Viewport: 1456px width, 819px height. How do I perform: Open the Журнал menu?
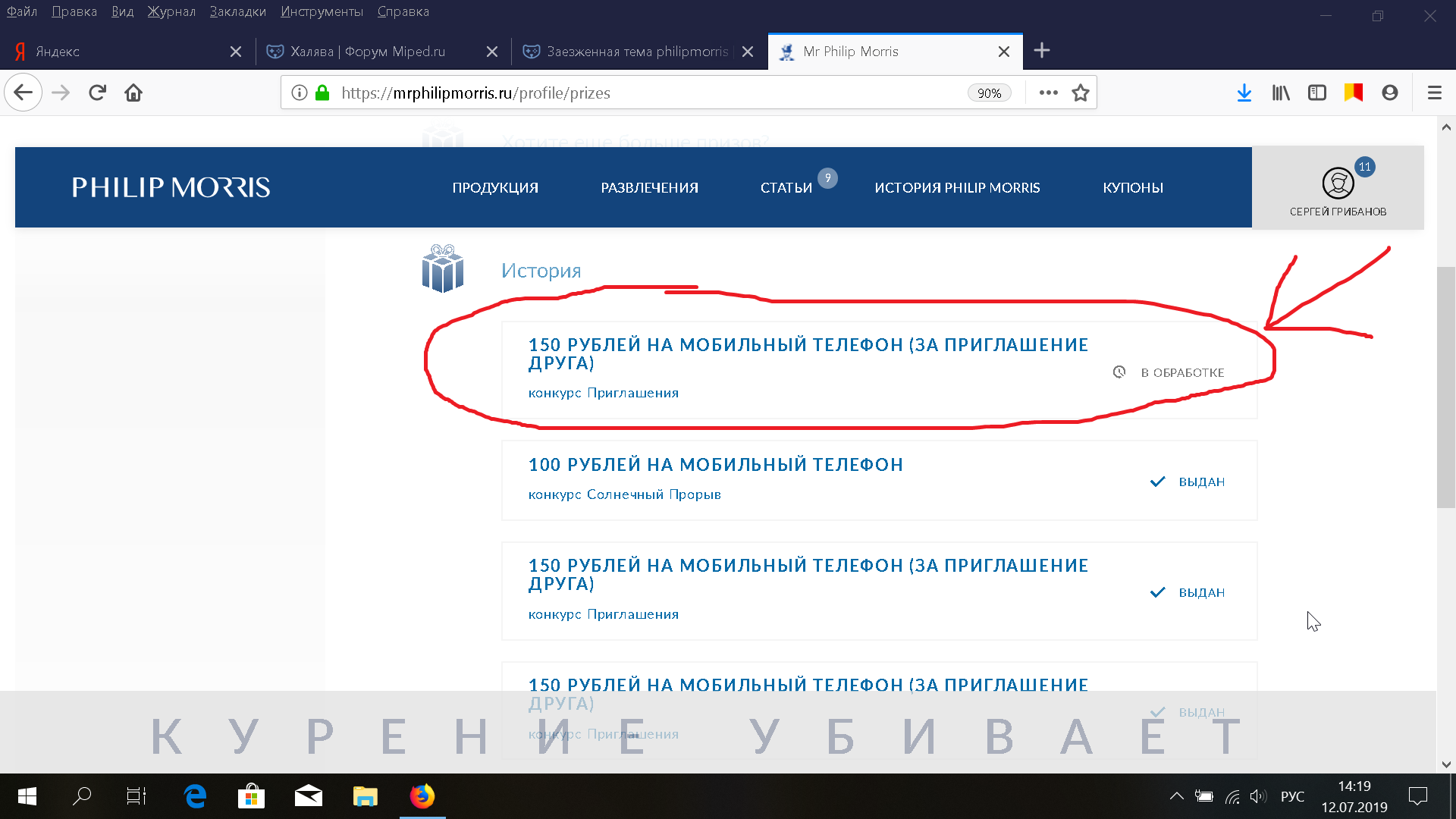[171, 11]
